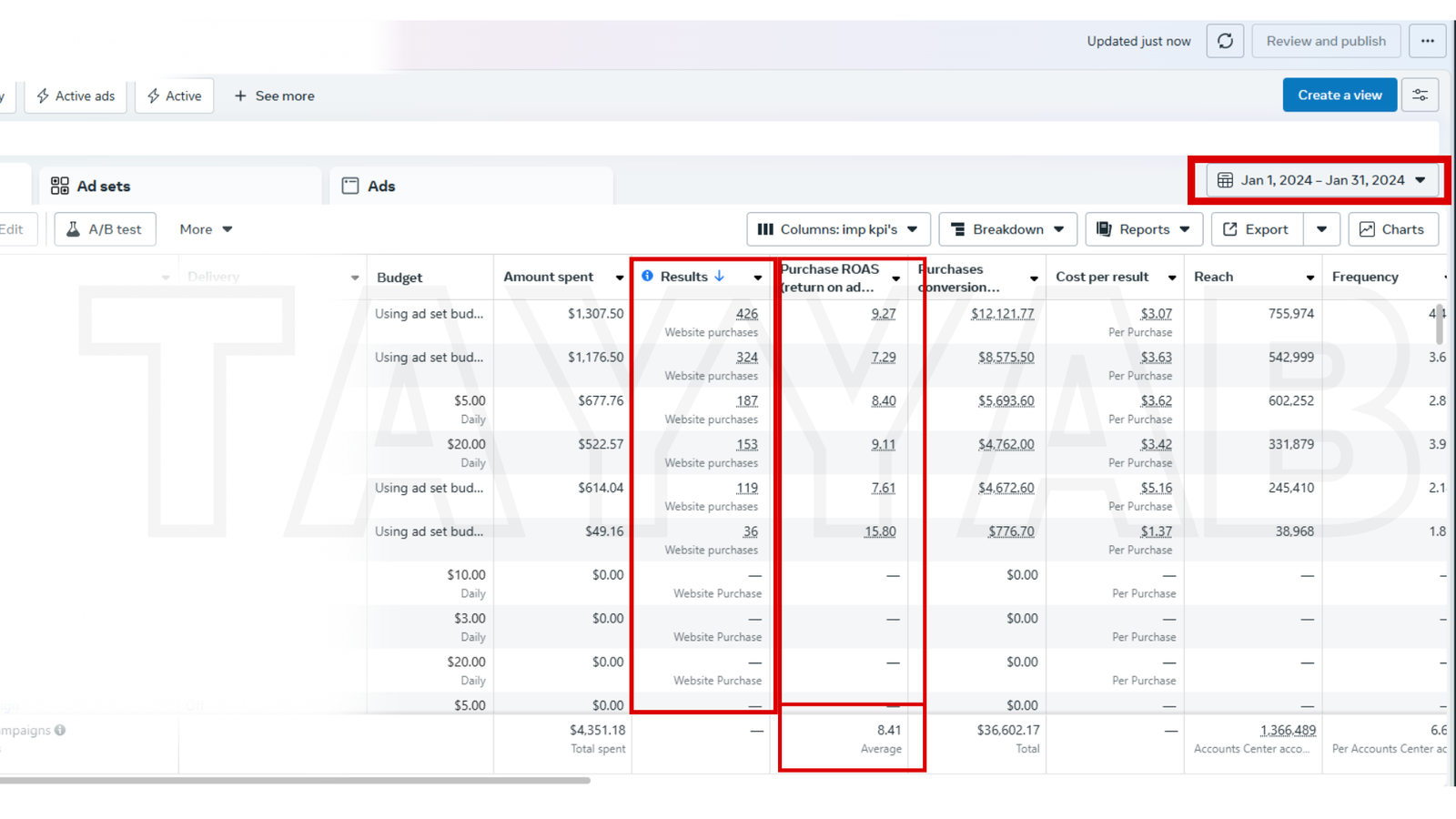Click the Export button

click(1256, 229)
